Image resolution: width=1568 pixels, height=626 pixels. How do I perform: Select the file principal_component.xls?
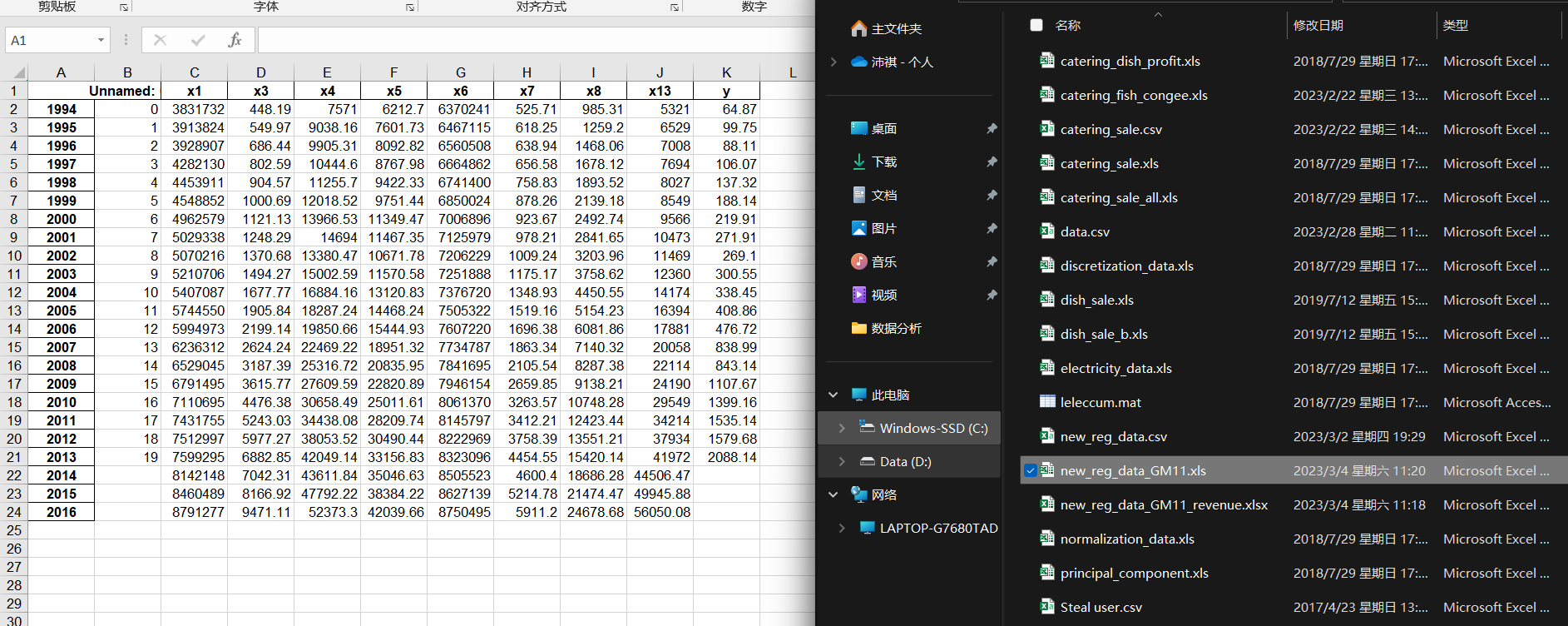(x=1134, y=574)
